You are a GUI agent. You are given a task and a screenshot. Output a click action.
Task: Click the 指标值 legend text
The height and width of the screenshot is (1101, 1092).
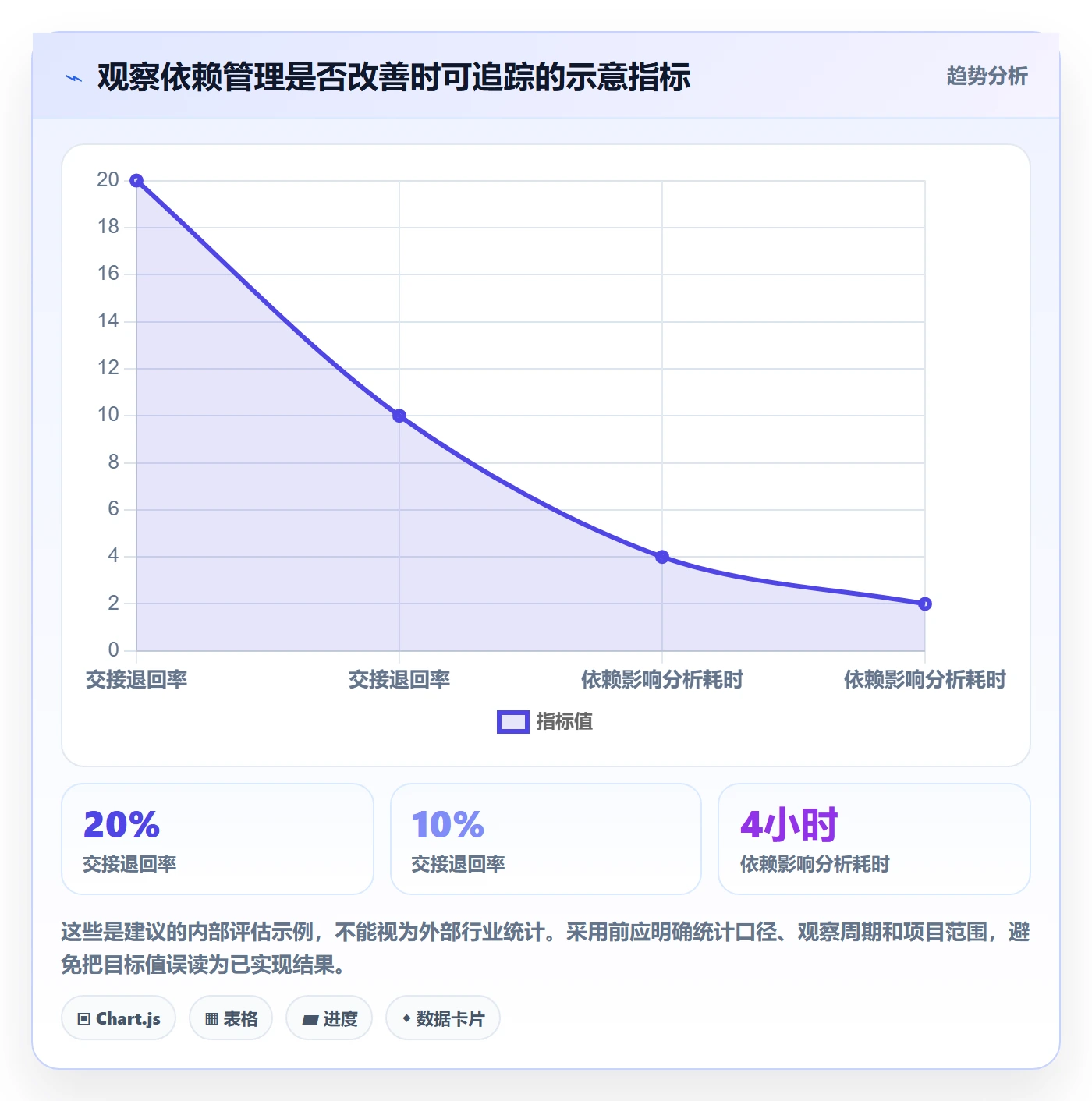point(565,722)
